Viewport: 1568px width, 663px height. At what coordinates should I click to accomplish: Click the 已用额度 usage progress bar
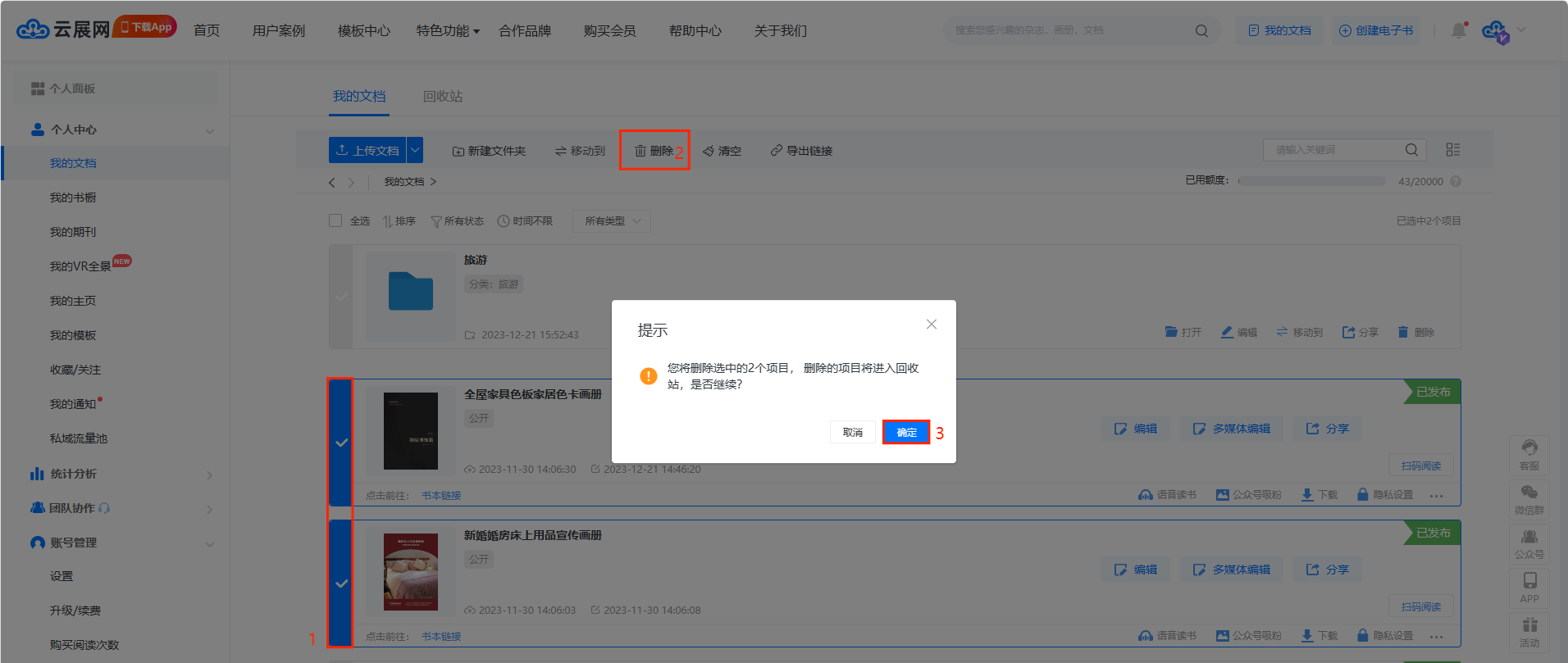coord(1311,181)
